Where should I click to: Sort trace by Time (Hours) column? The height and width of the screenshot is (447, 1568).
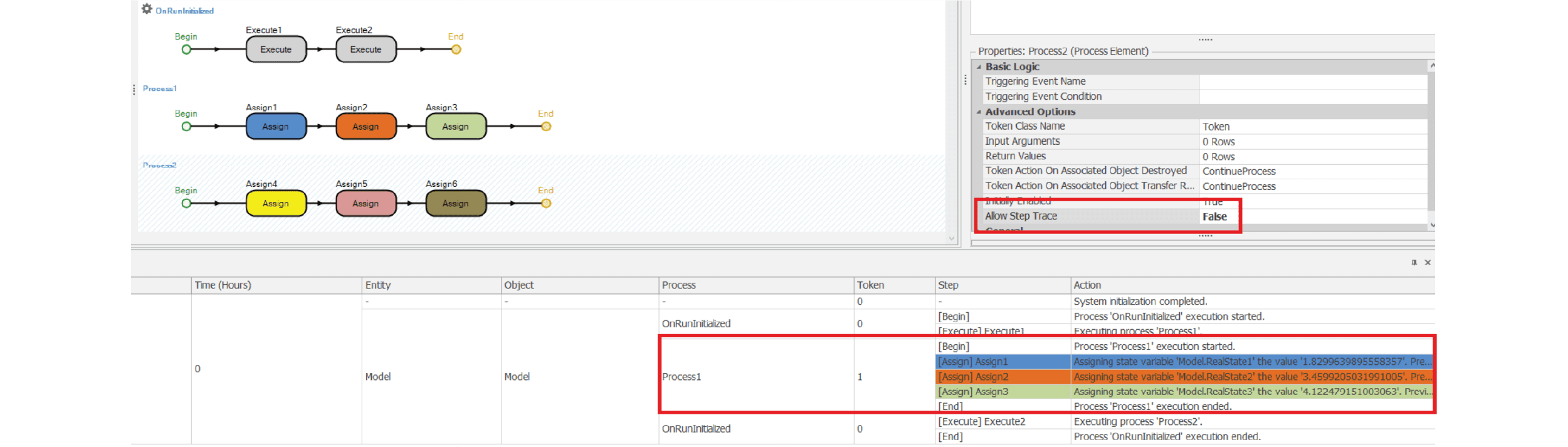pyautogui.click(x=276, y=285)
